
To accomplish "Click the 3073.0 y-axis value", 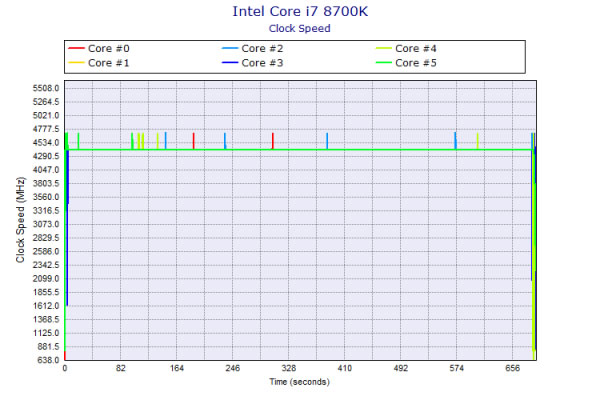I will point(46,224).
